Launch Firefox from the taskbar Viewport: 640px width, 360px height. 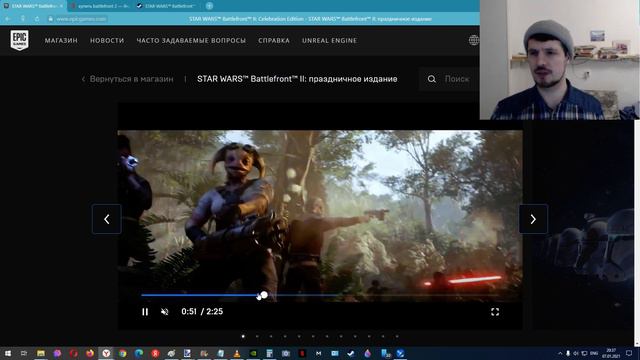coord(90,353)
